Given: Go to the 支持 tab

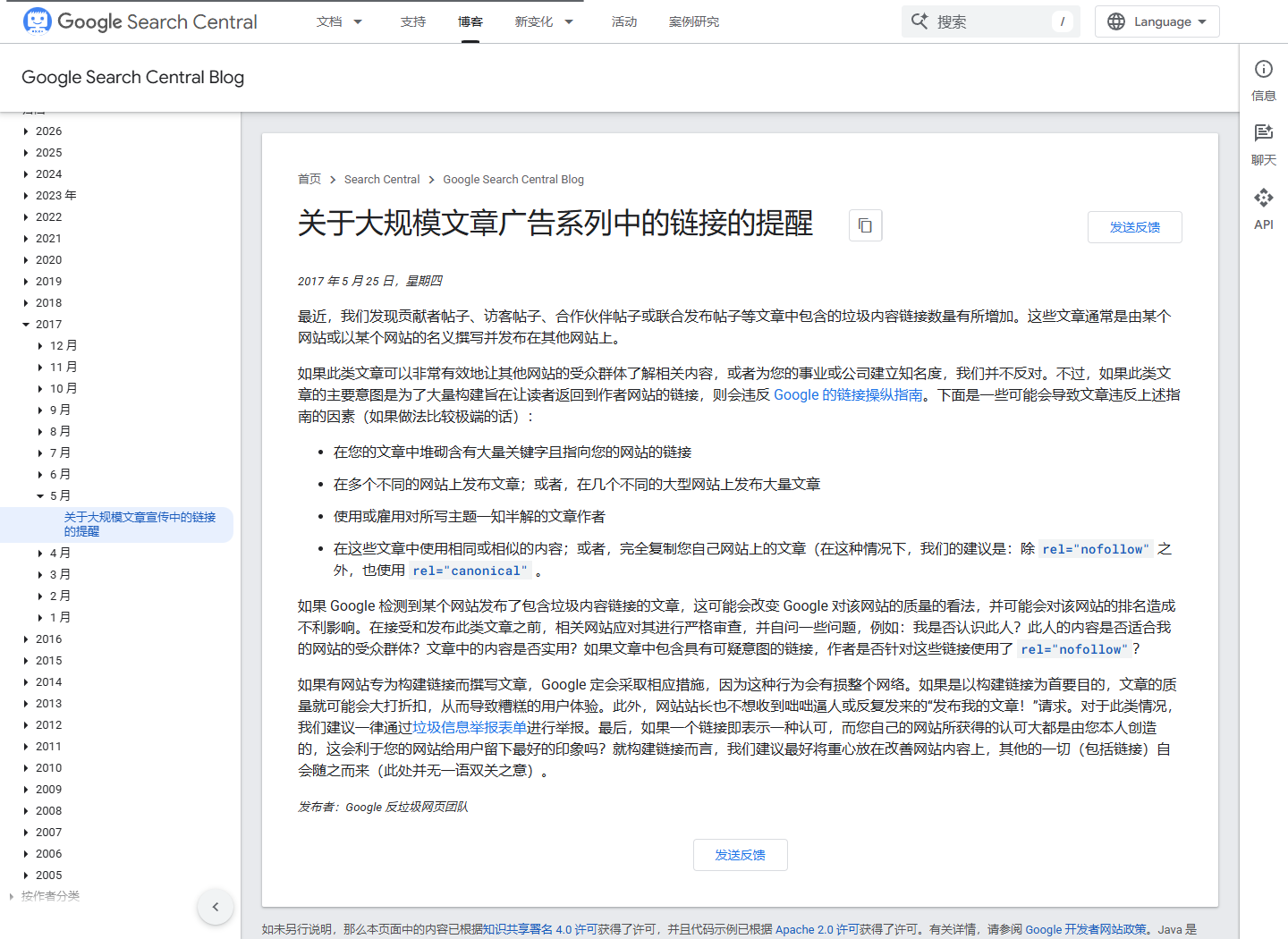Looking at the screenshot, I should [413, 21].
